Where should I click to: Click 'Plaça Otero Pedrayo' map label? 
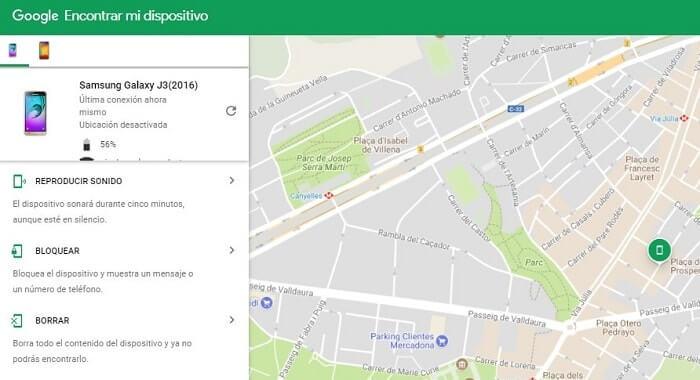click(x=618, y=328)
